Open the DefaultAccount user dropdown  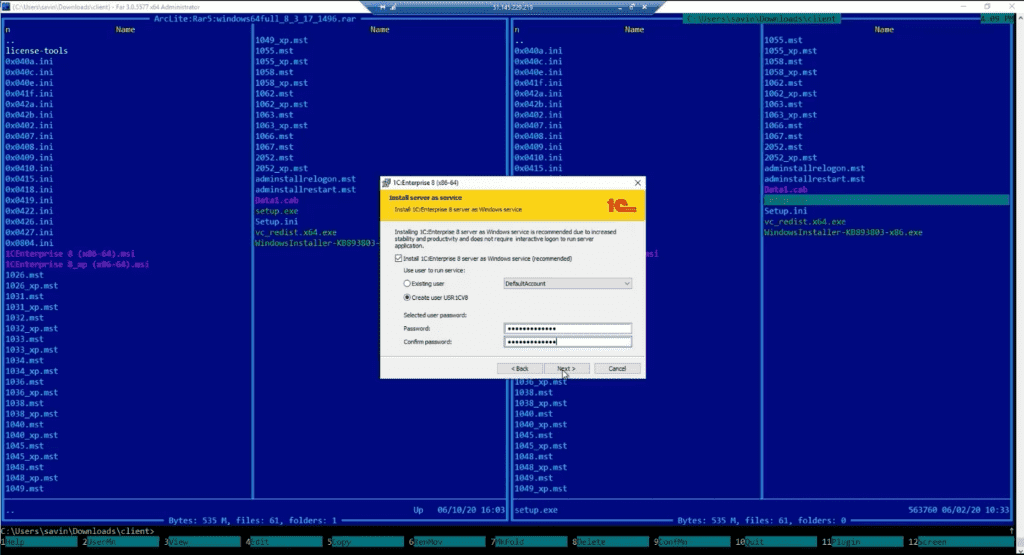point(568,283)
